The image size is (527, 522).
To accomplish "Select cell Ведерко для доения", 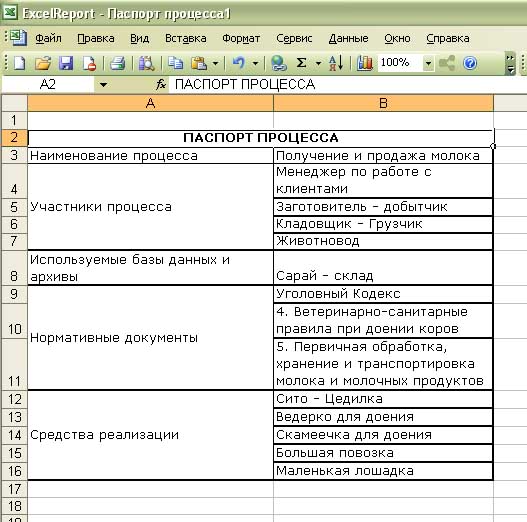I will click(x=383, y=417).
